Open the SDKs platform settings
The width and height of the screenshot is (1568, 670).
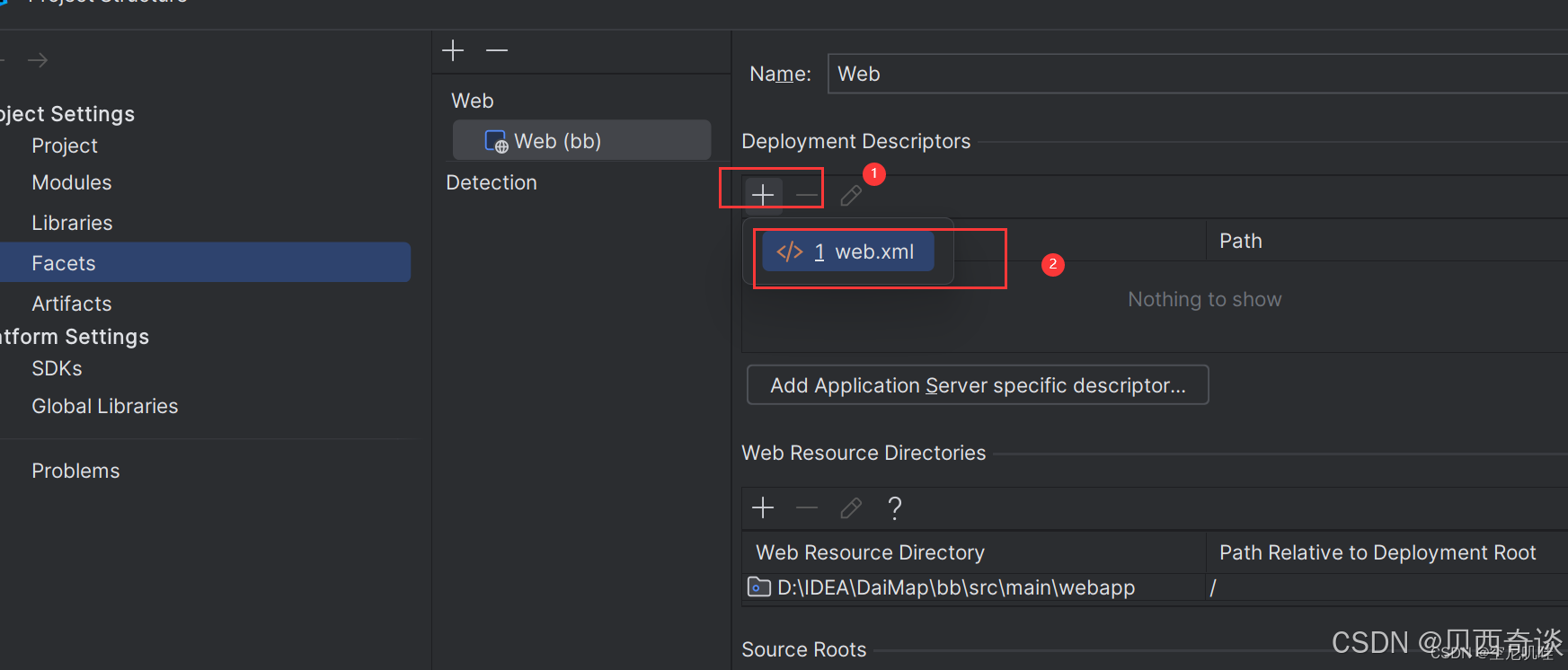57,368
